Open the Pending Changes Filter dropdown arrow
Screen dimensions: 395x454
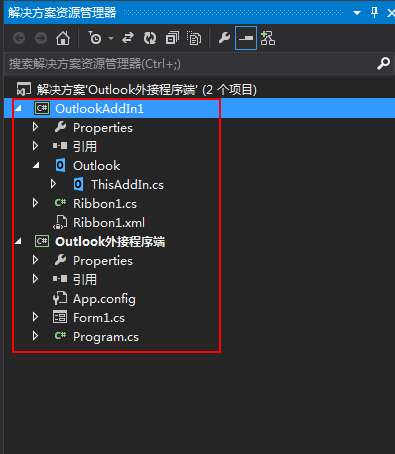pos(111,39)
